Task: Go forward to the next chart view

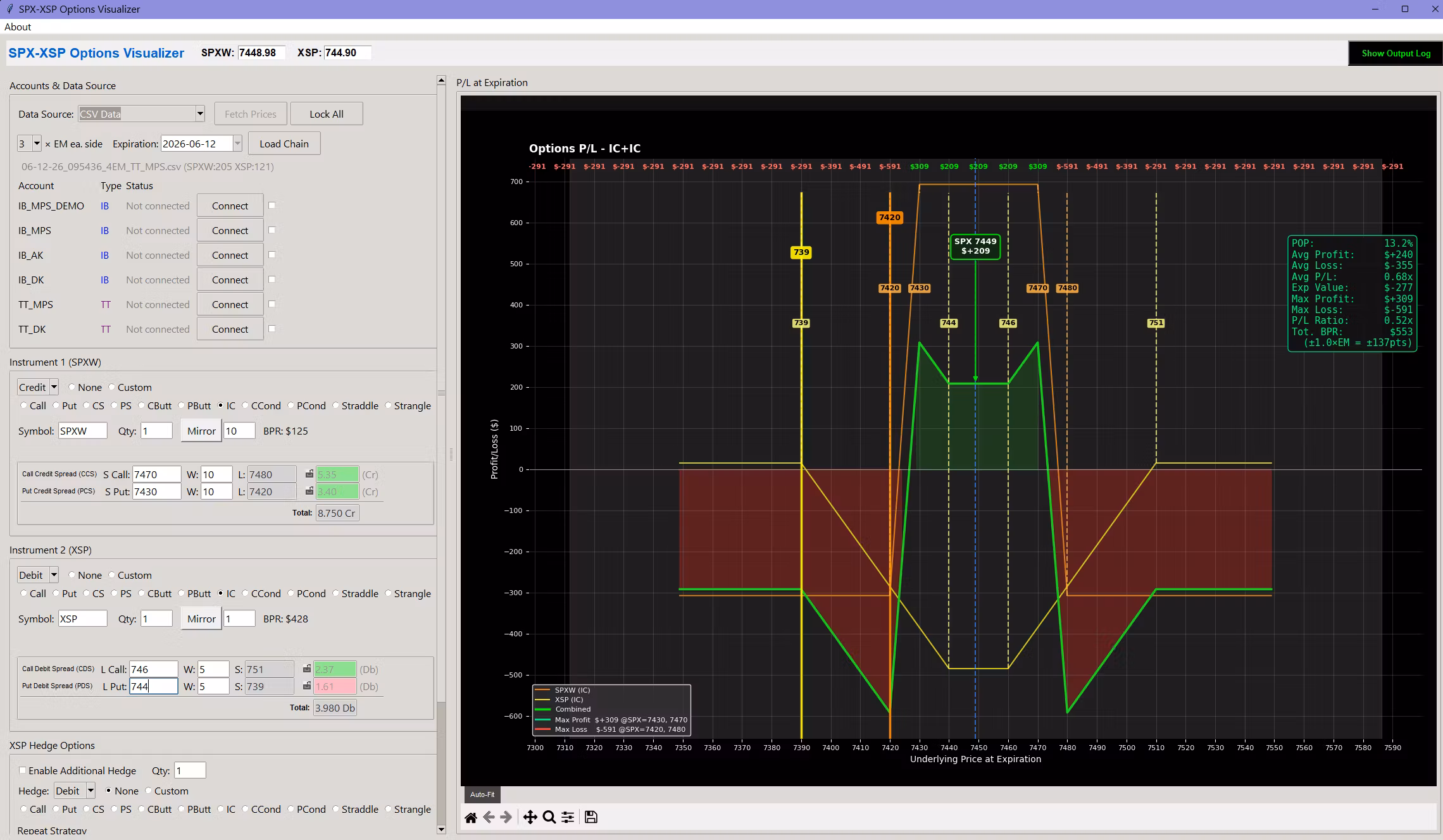Action: pos(506,818)
